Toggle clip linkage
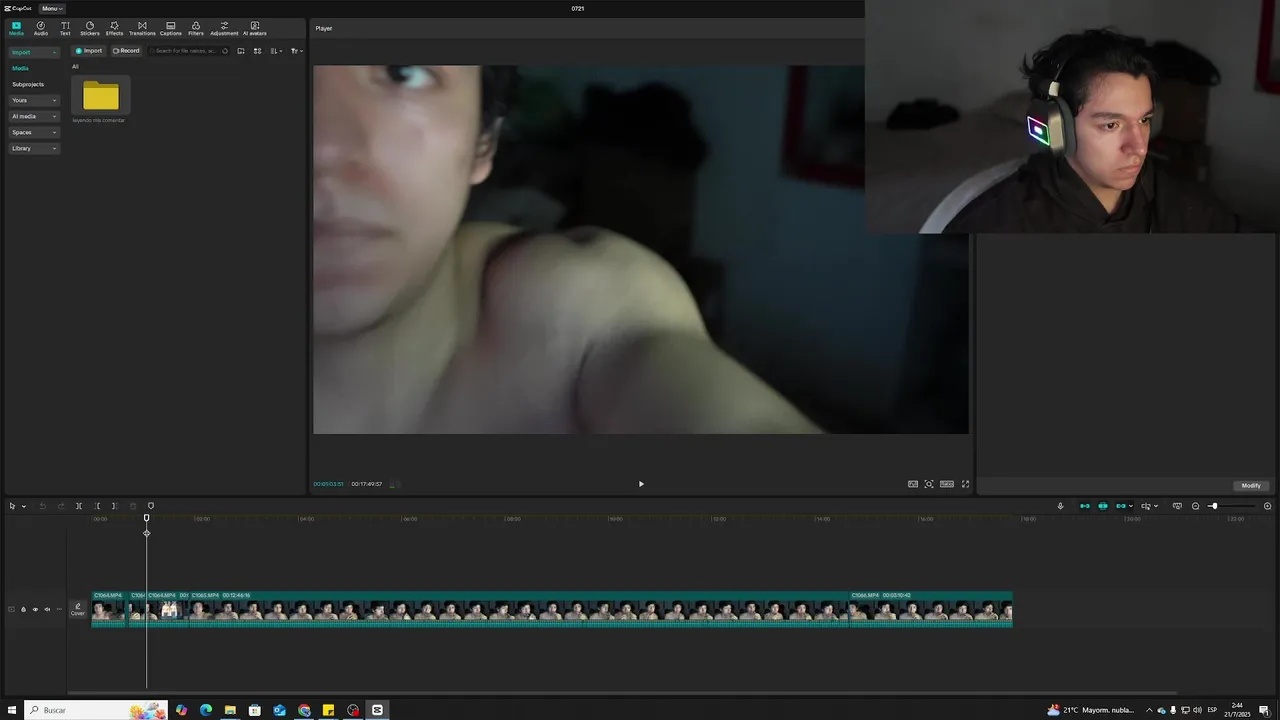Image resolution: width=1280 pixels, height=720 pixels. point(1121,506)
